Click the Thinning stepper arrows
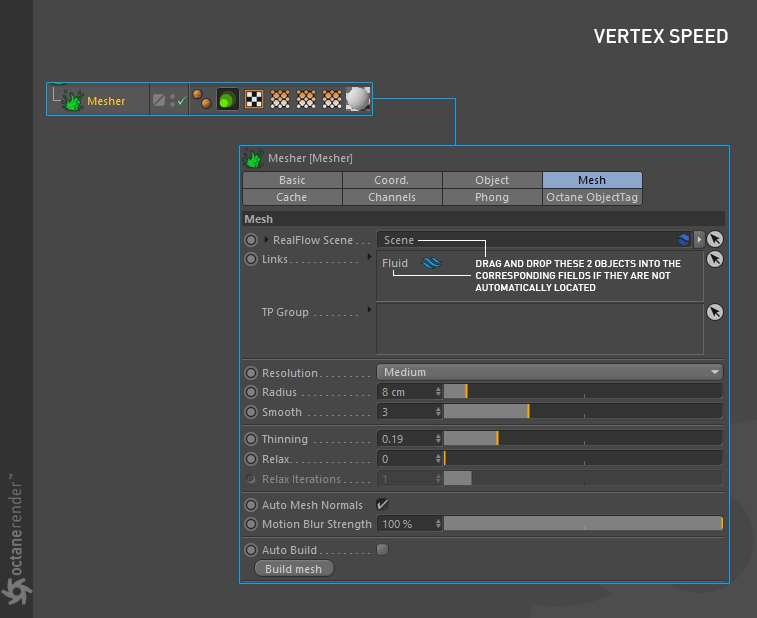Viewport: 757px width, 618px height. pos(438,439)
